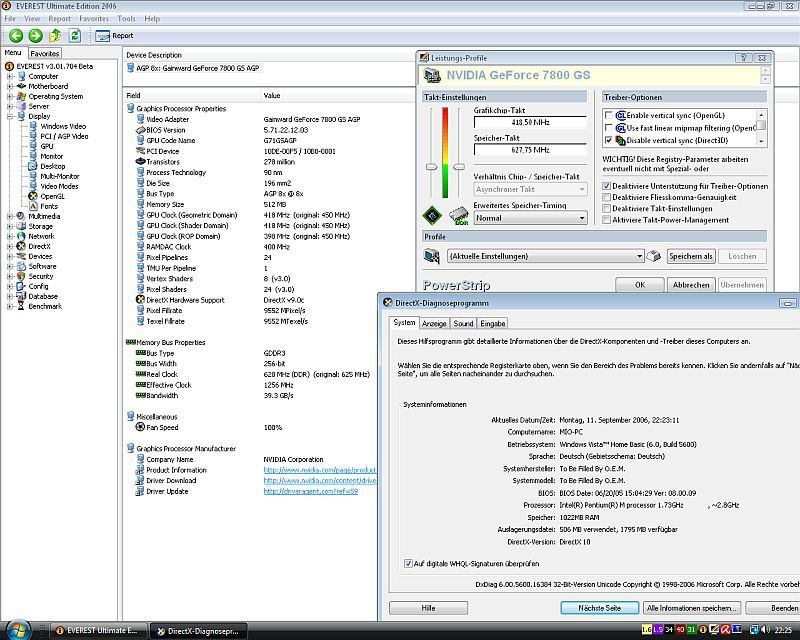This screenshot has width=800, height=640.
Task: Click the graphics card icon in PowerStrip header
Action: click(433, 76)
